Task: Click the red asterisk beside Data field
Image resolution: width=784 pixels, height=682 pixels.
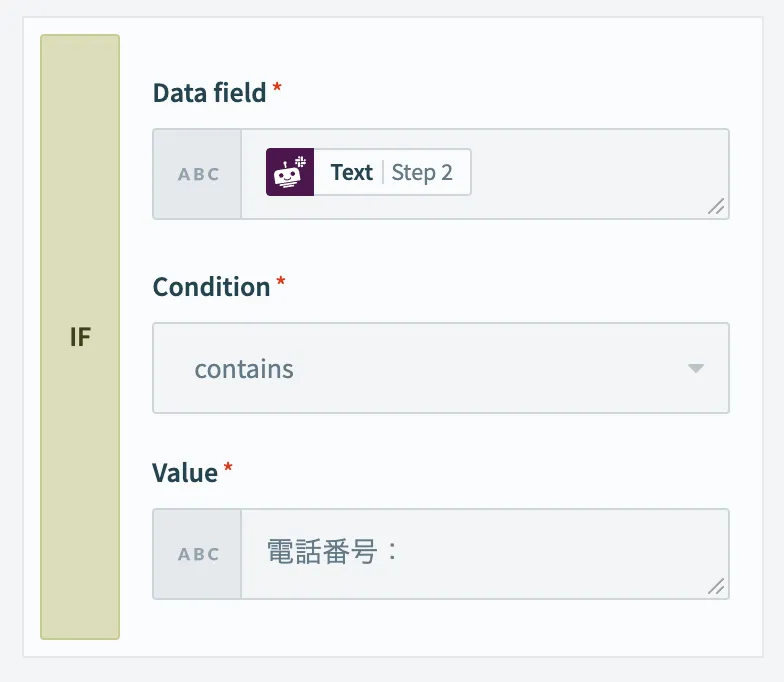Action: coord(277,88)
